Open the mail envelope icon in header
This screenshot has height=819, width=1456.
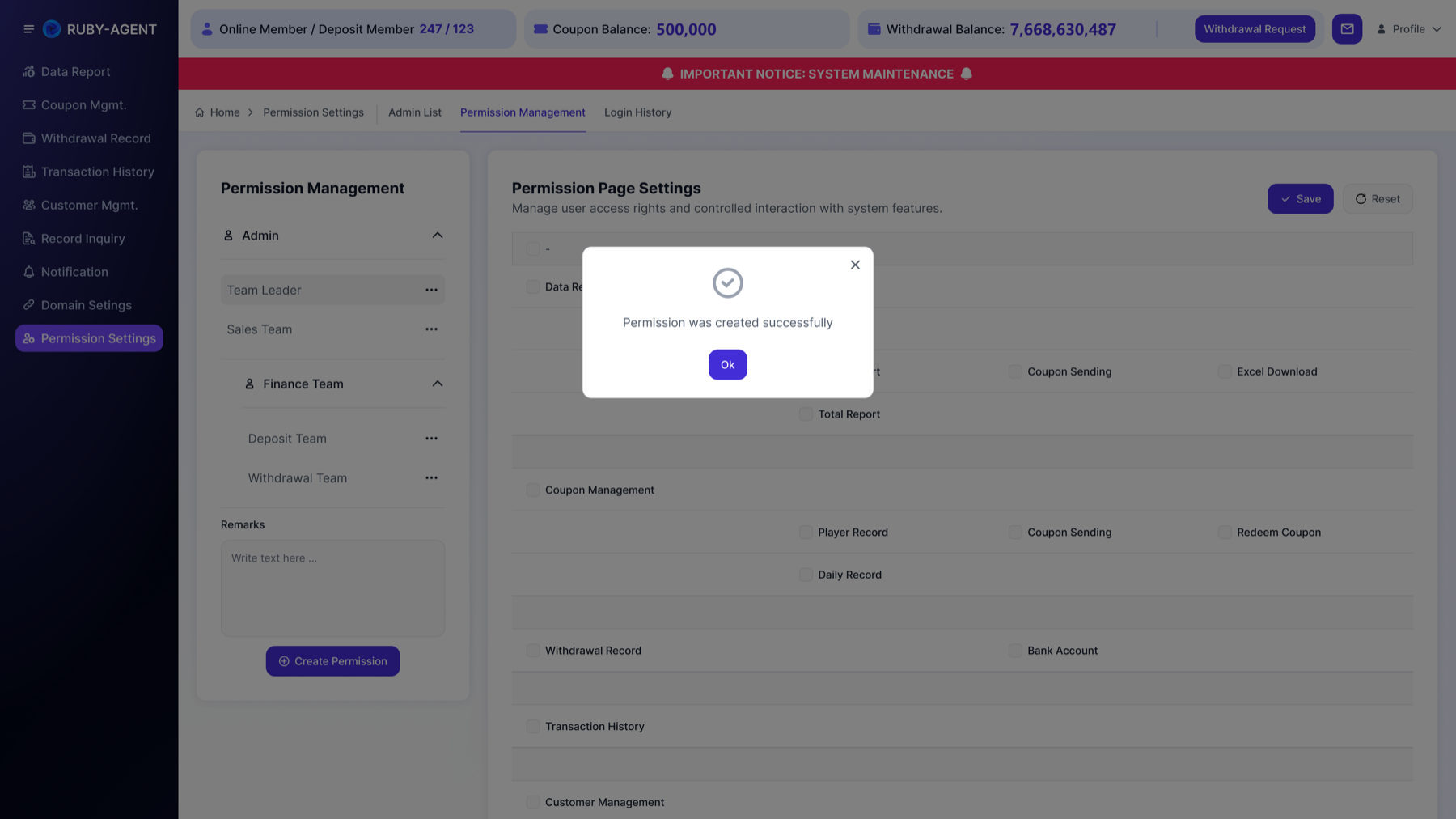click(x=1347, y=29)
